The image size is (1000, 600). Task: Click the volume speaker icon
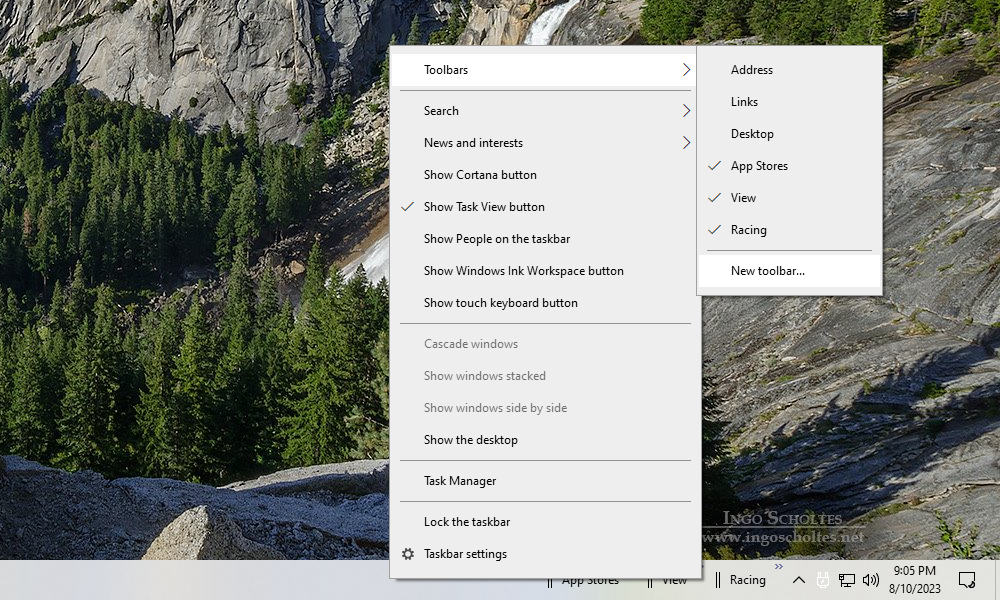[x=871, y=580]
